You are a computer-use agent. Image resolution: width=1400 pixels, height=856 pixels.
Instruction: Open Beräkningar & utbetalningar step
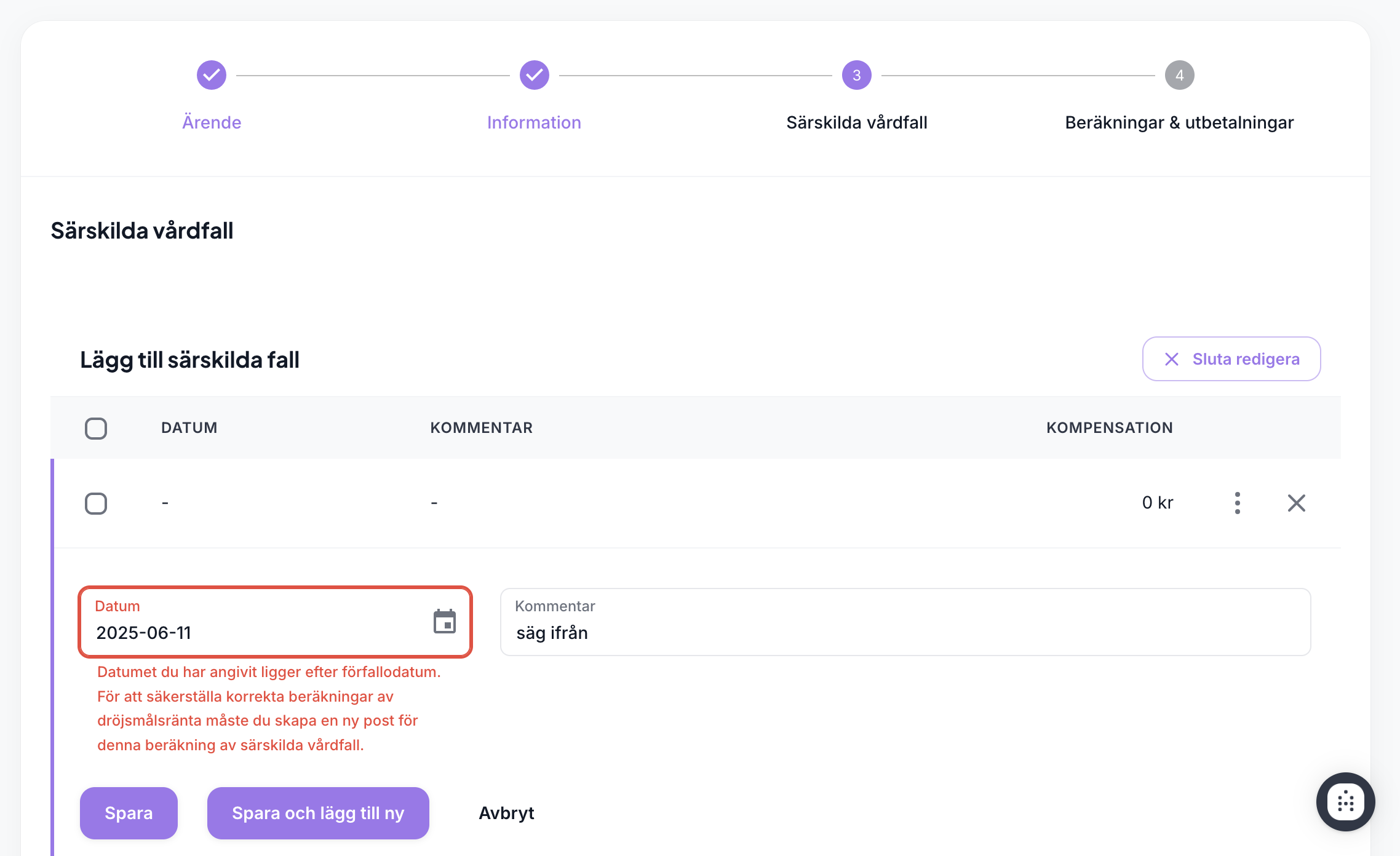(1179, 122)
